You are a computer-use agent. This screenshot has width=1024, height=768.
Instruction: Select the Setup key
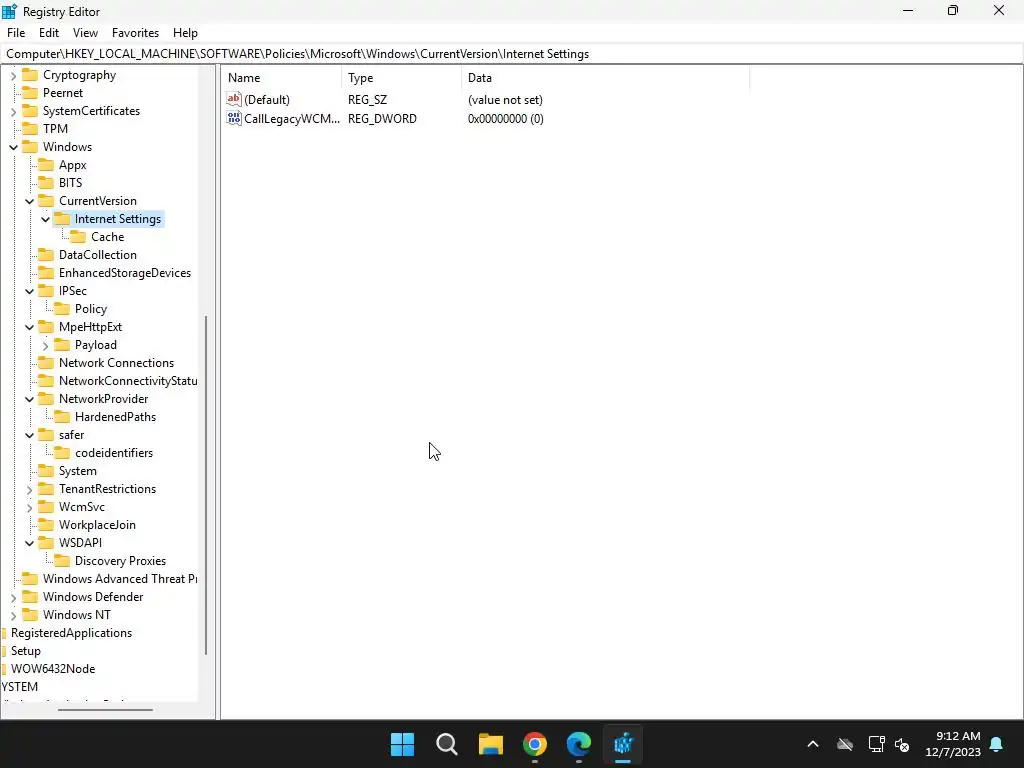(25, 651)
